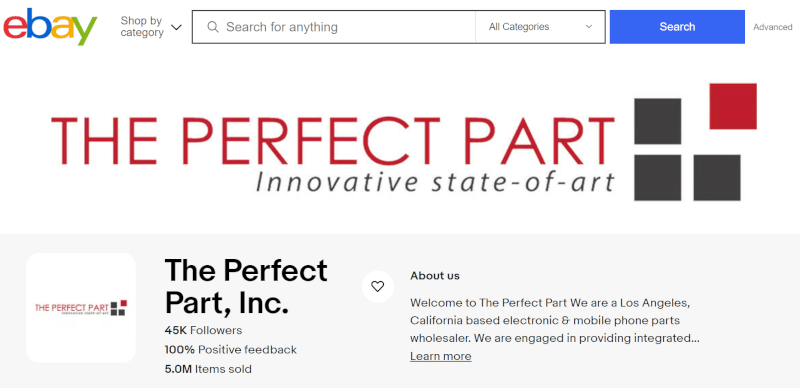Screen dimensions: 800x388
Task: Open the Shop by category dropdown
Action: pos(151,27)
